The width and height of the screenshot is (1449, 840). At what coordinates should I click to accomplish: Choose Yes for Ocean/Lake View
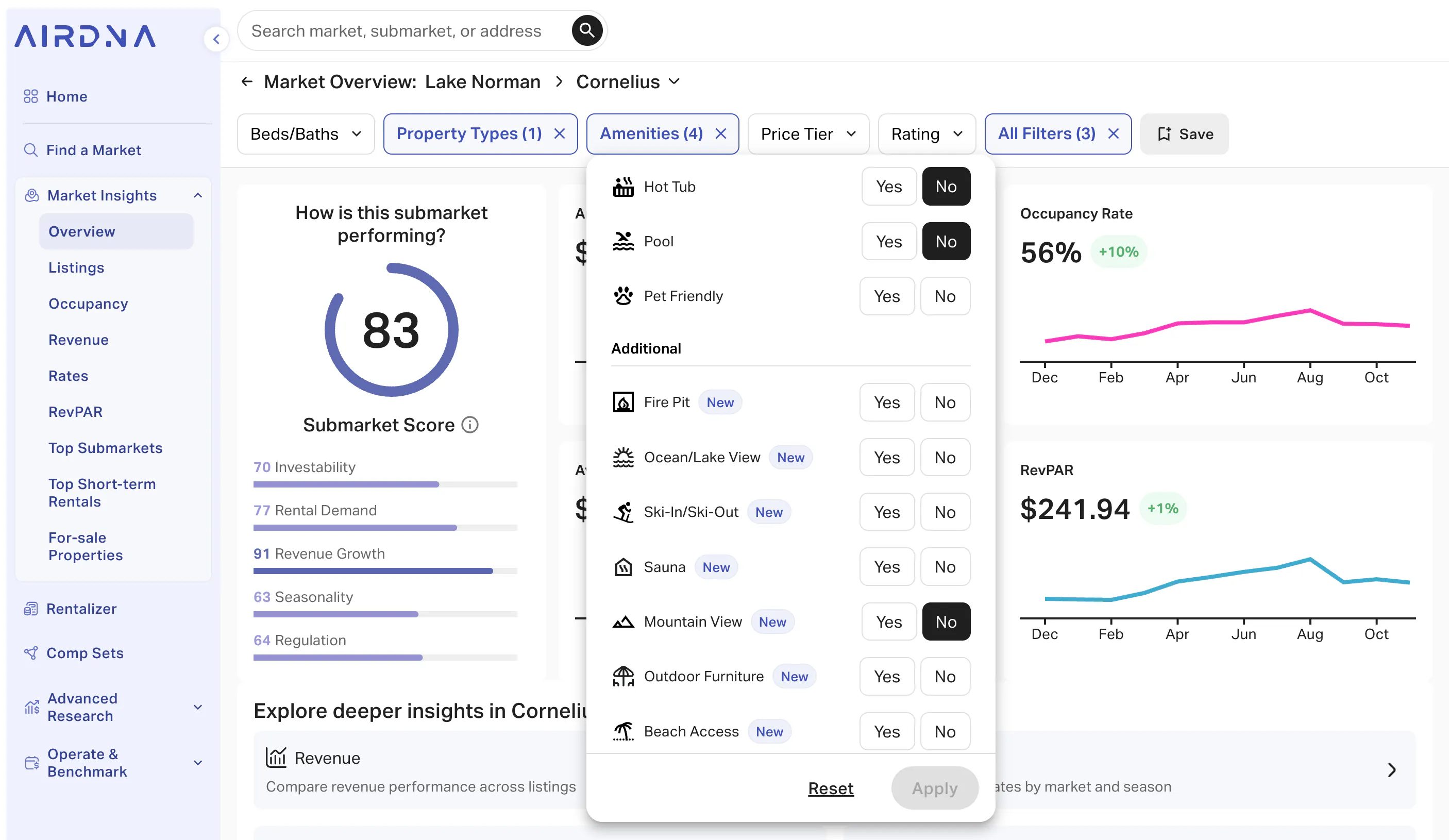887,458
